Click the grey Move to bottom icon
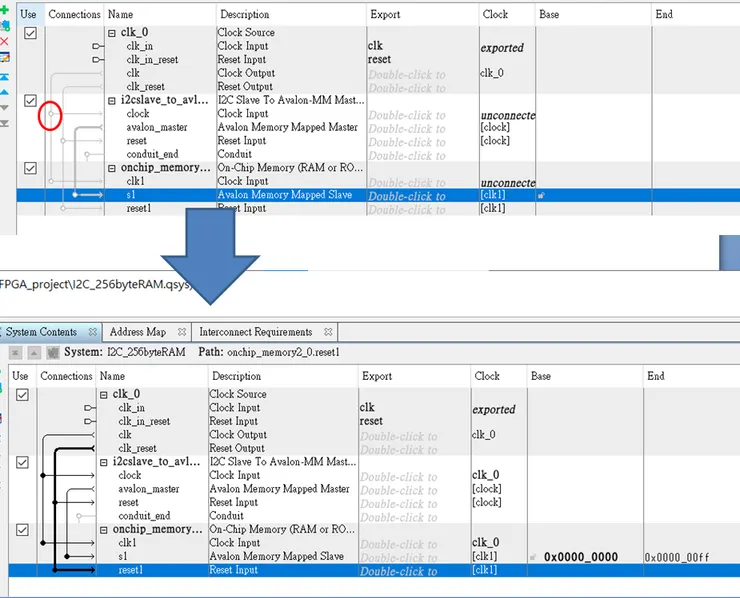740x598 pixels. coord(4,123)
